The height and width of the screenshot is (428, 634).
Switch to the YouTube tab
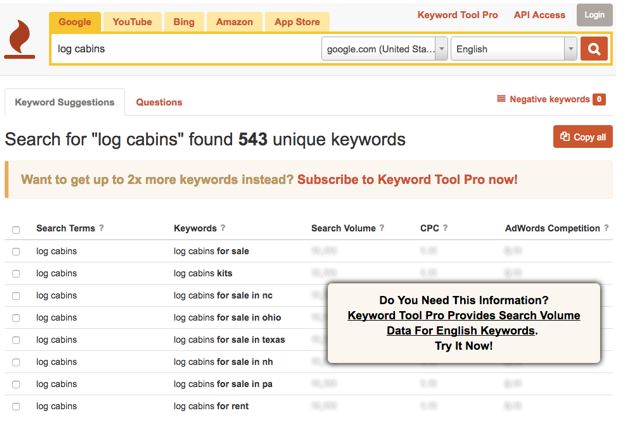[x=132, y=22]
